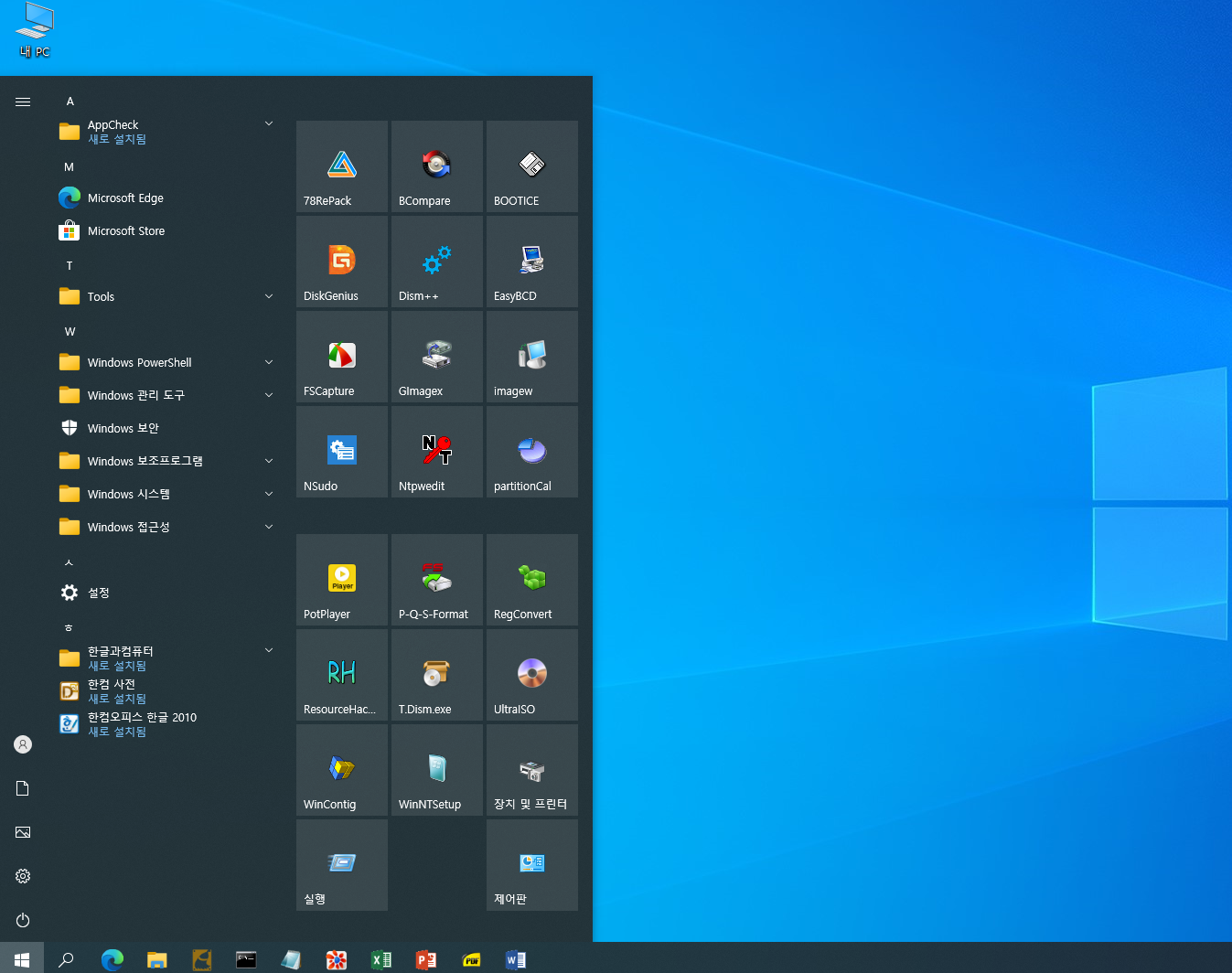
Task: Expand the AppCheck folder
Action: point(166,132)
